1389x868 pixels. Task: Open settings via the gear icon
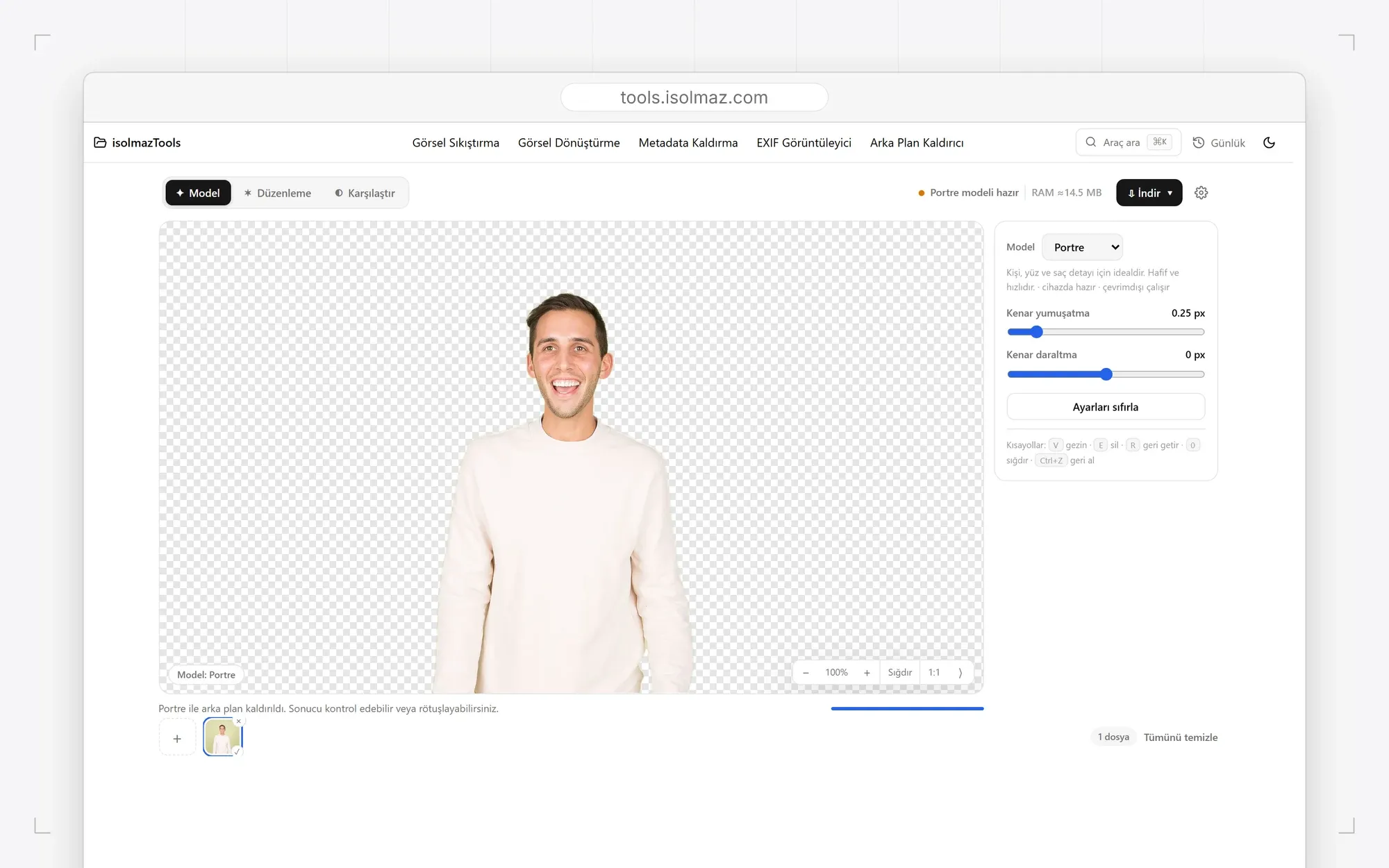pyautogui.click(x=1201, y=193)
